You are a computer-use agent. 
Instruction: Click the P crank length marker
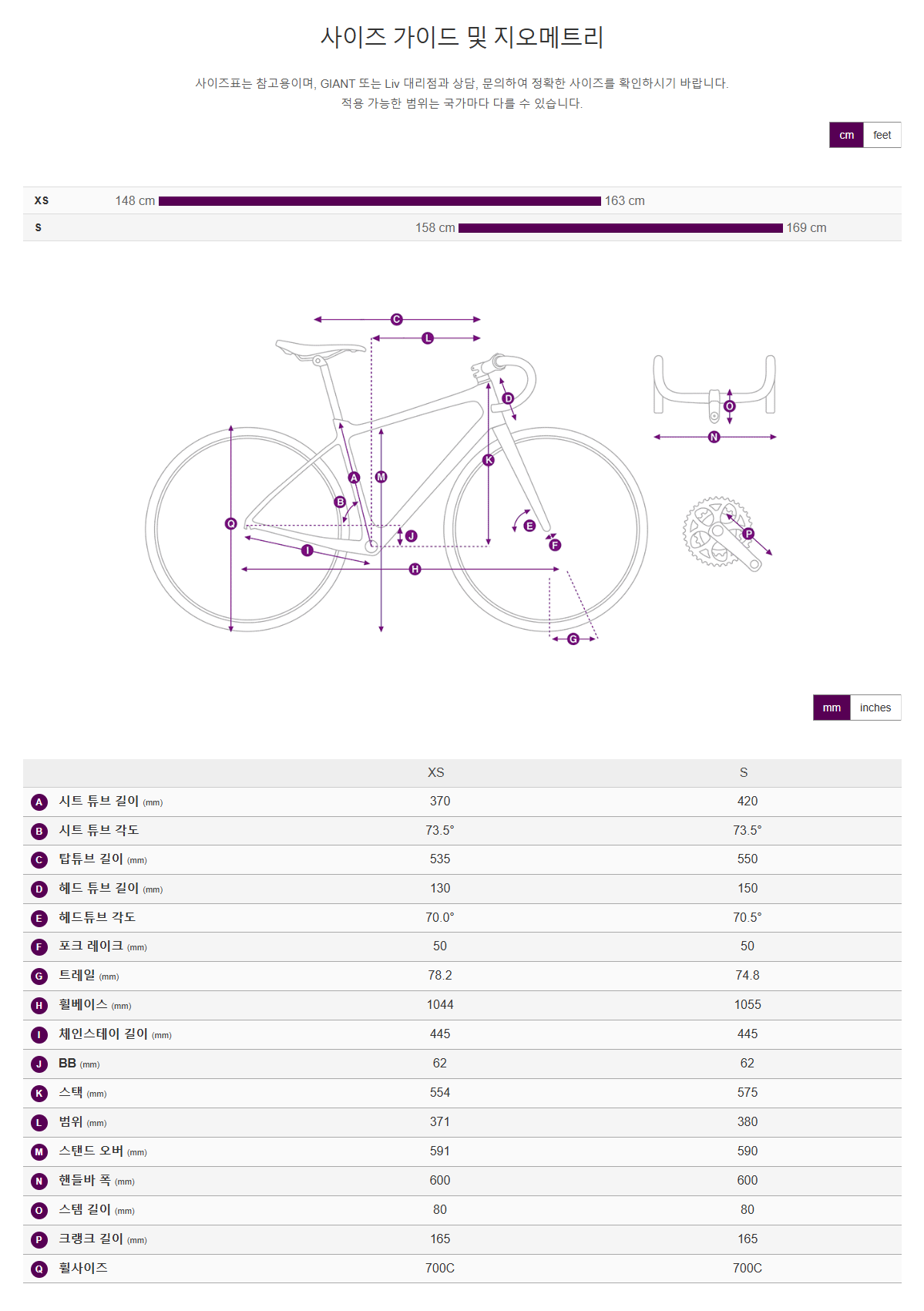pos(748,533)
